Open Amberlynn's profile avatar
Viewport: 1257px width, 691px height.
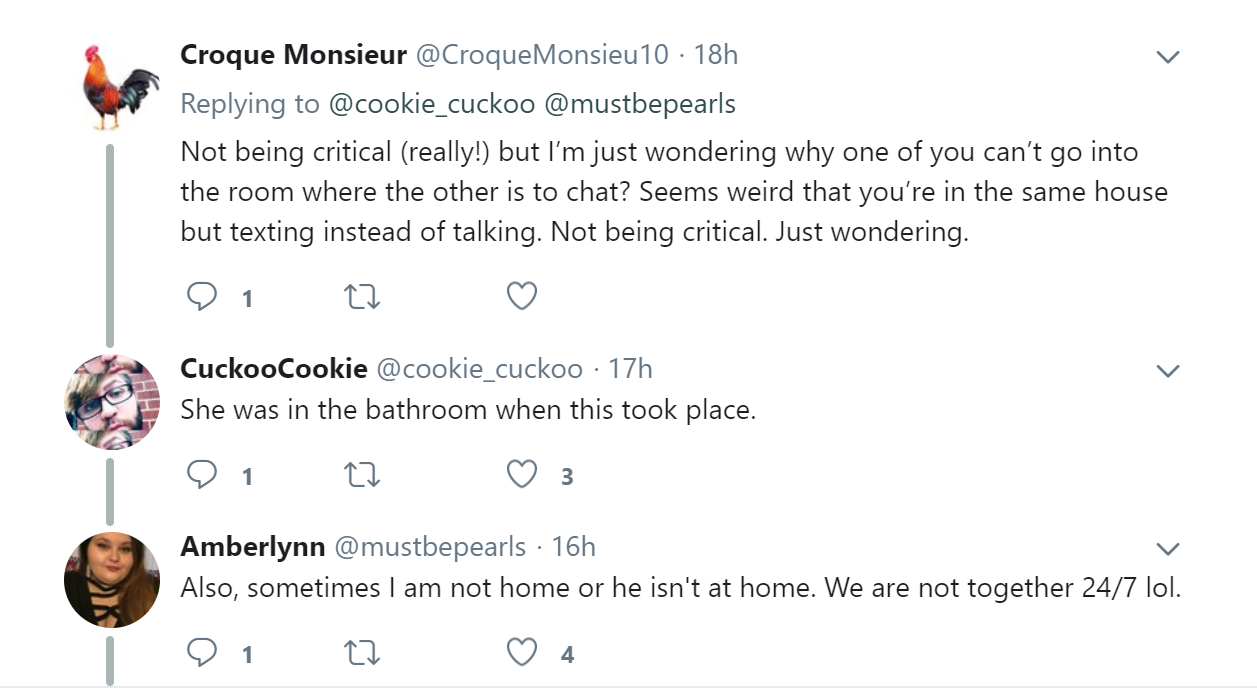pos(112,580)
